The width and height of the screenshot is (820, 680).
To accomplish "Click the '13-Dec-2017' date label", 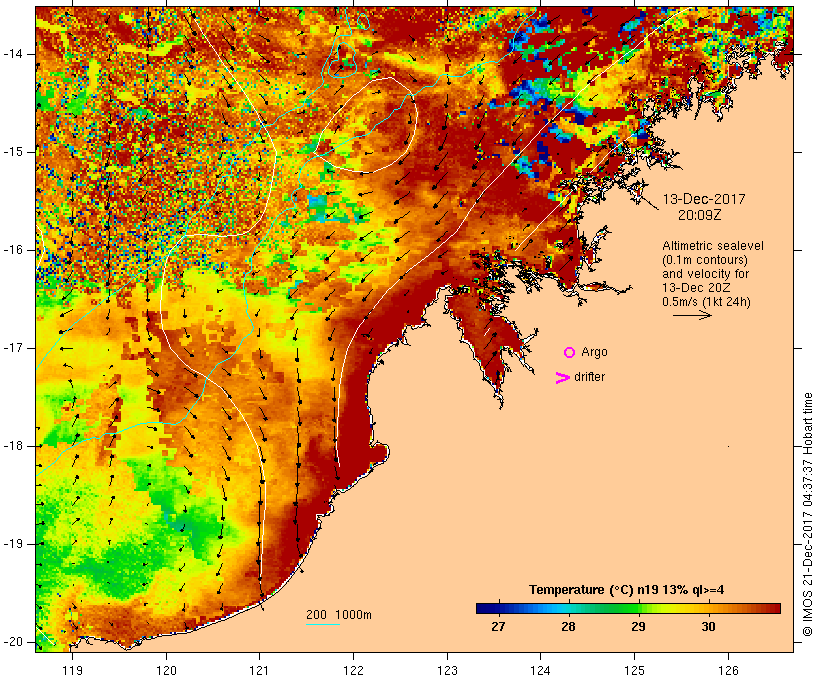I will click(x=704, y=199).
